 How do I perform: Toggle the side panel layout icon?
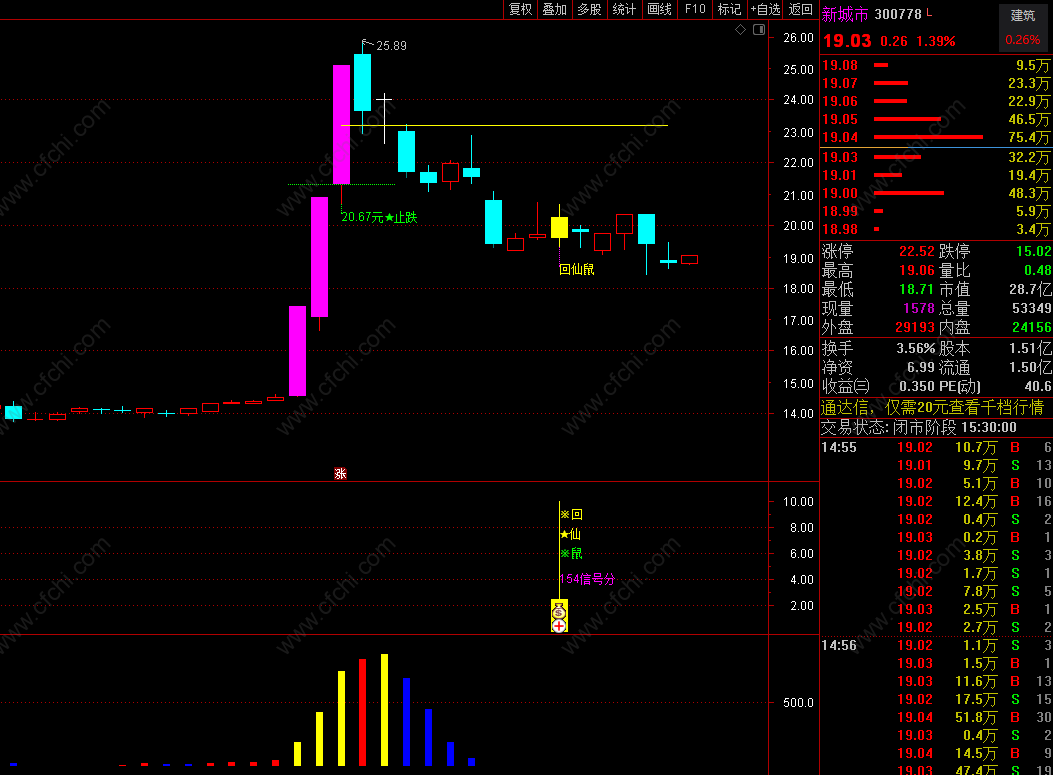[x=759, y=30]
